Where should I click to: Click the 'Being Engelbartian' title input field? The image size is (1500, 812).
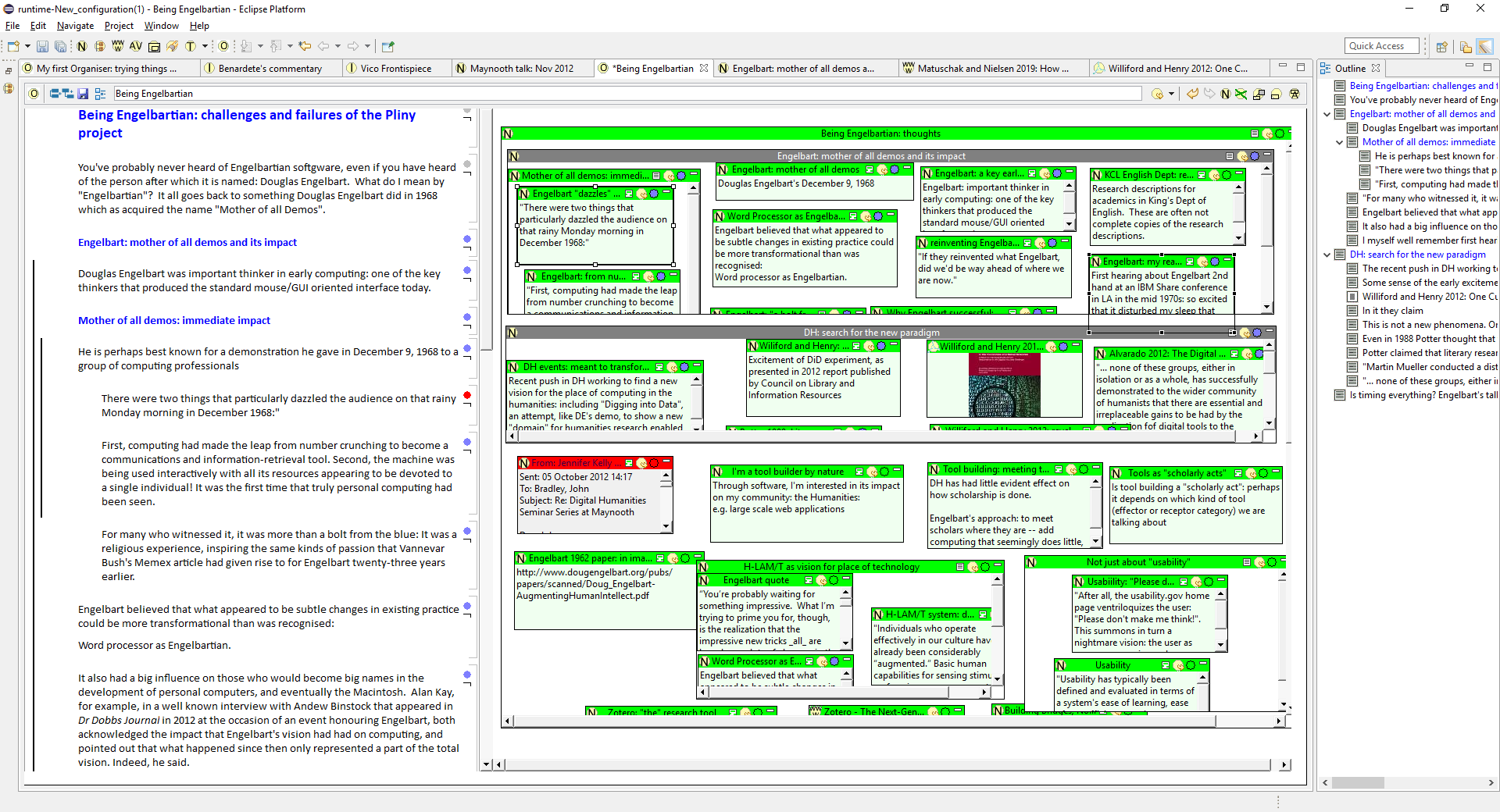click(627, 94)
